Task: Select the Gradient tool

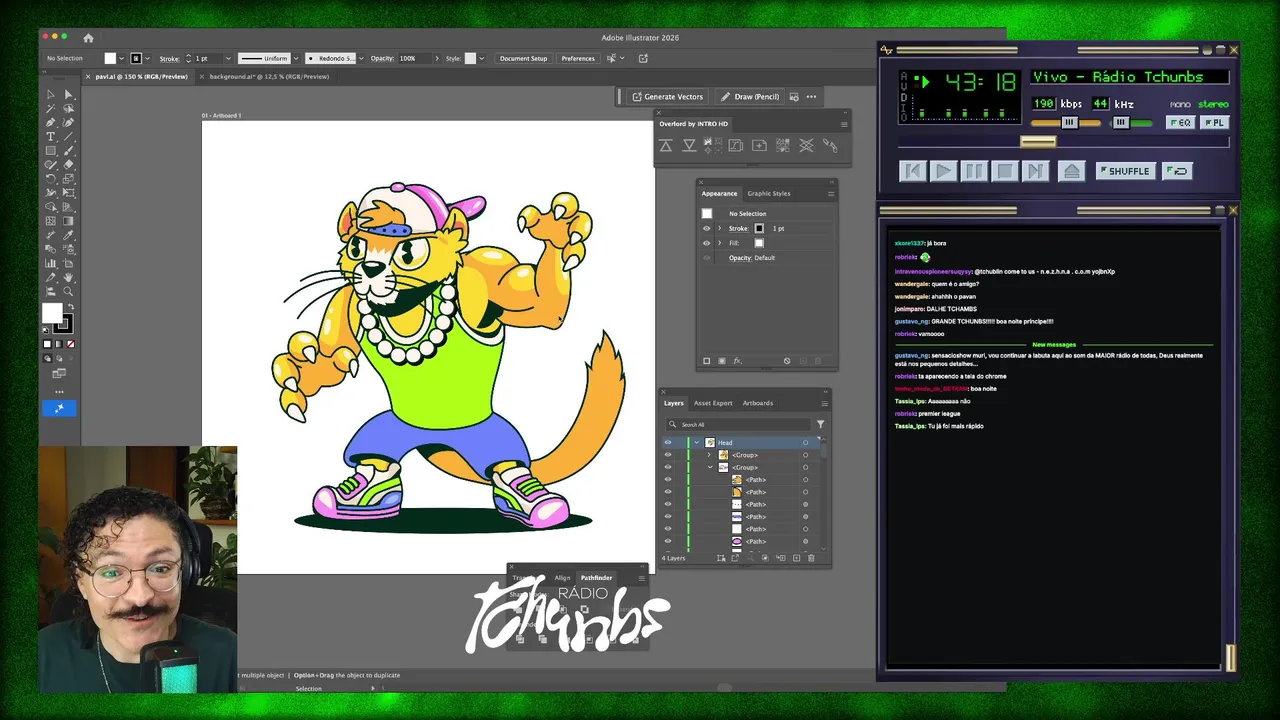Action: 68,221
